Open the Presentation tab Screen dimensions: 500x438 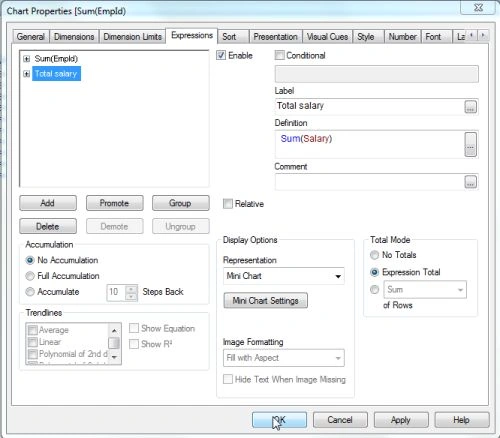pos(275,37)
